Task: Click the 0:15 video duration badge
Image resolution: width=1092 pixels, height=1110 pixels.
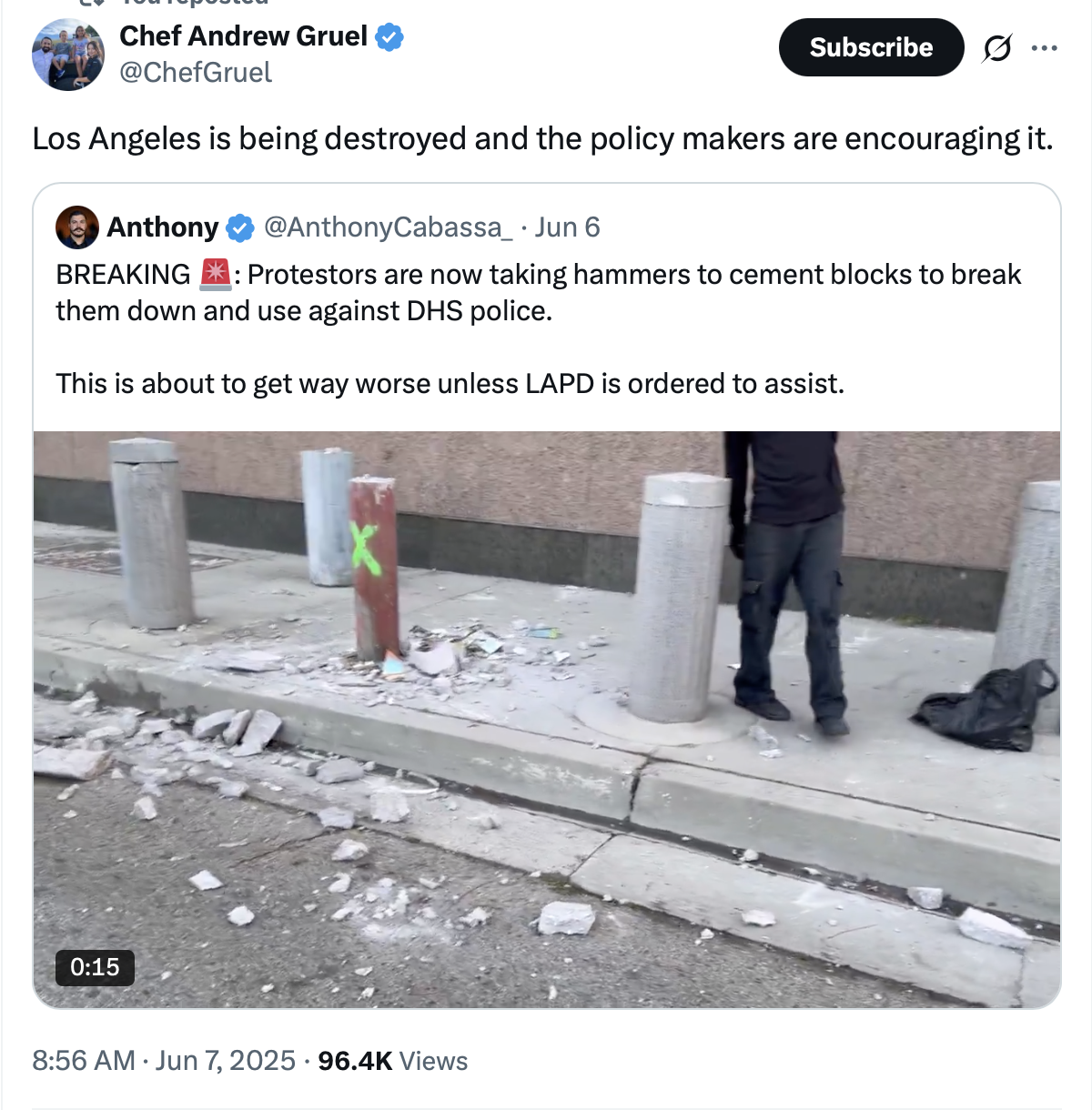Action: [x=95, y=967]
